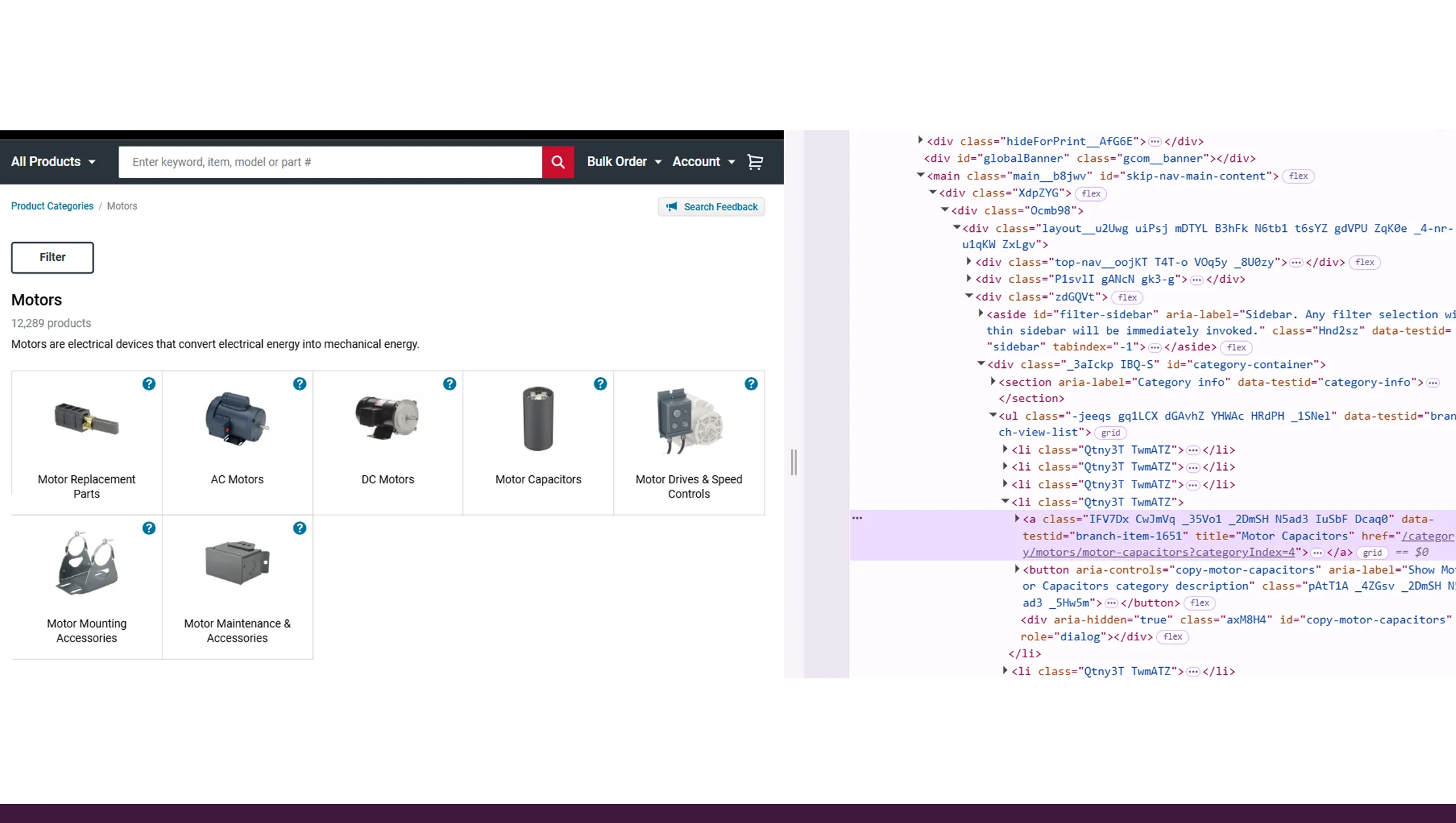Click help icon on Motor Drives & Speed Controls

coord(751,384)
